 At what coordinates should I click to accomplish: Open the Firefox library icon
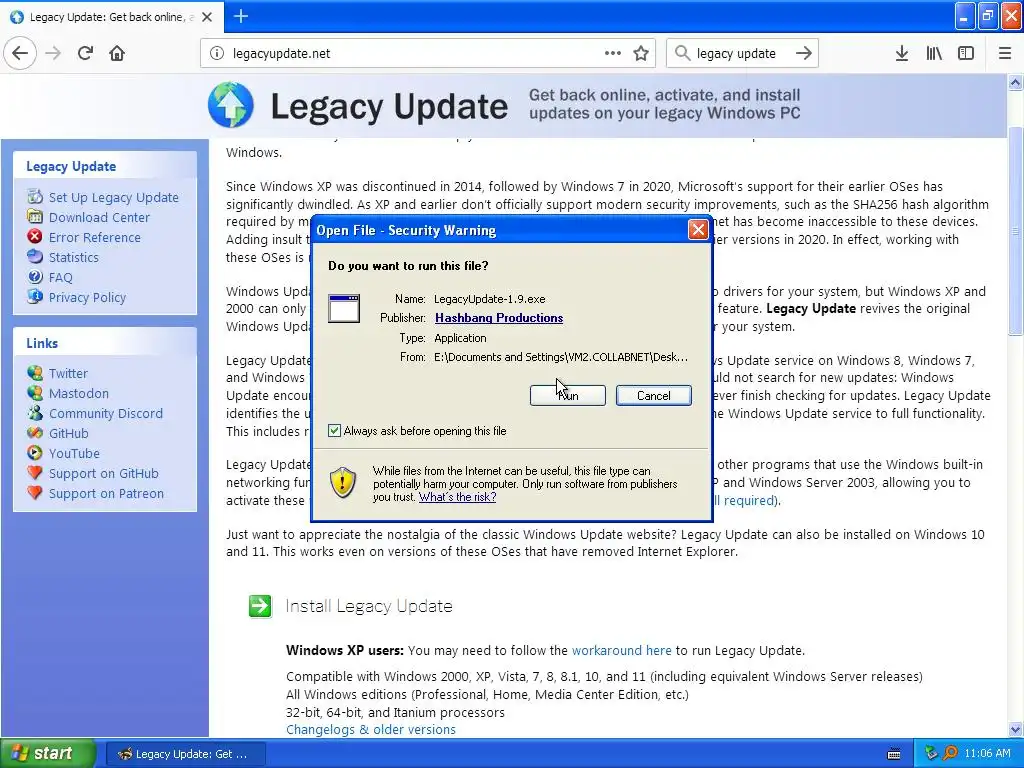click(x=934, y=53)
